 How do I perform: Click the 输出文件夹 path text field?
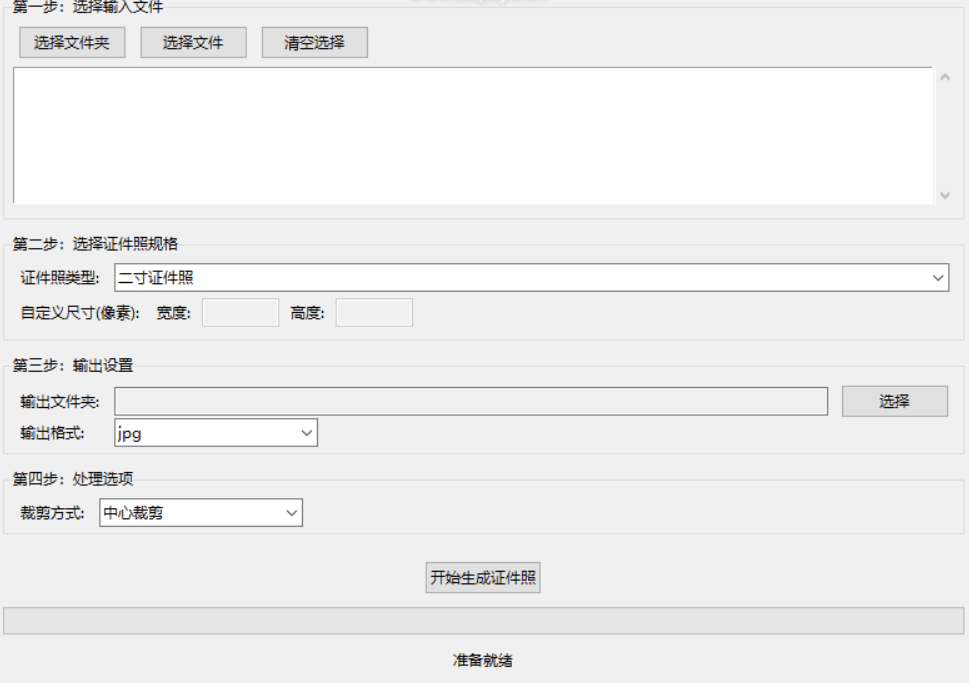point(470,401)
